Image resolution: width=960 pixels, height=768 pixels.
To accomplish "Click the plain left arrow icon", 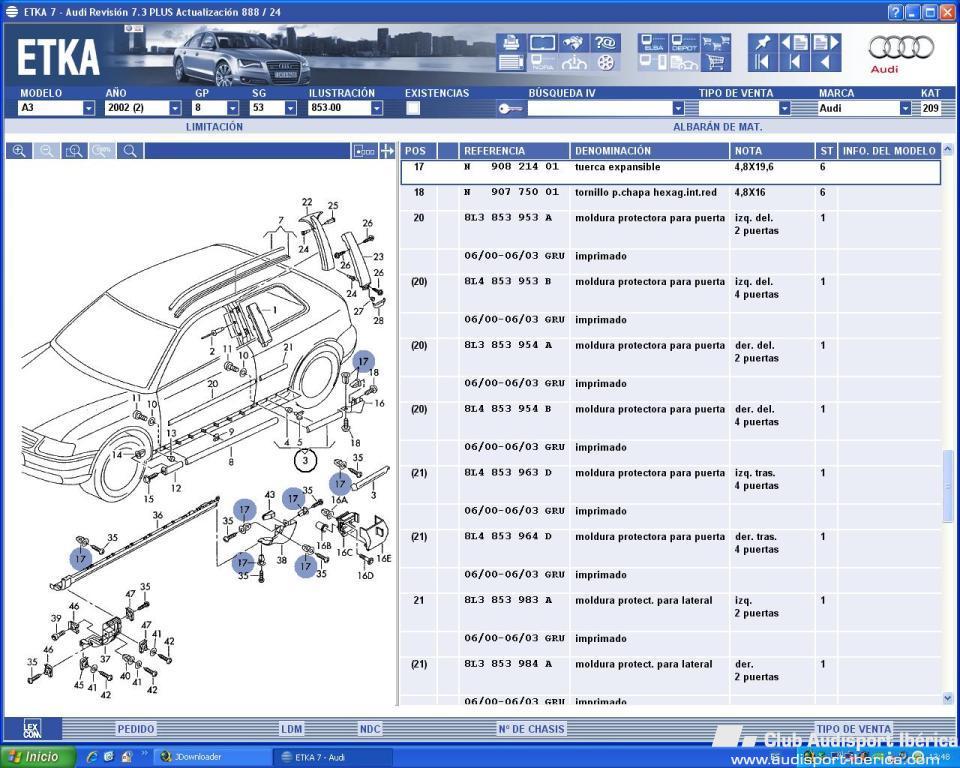I will 826,62.
